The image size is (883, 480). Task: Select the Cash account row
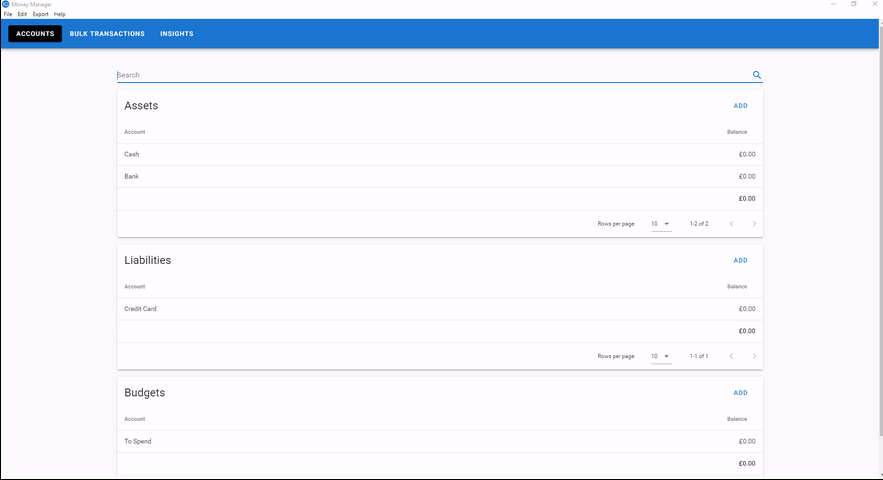(440, 154)
